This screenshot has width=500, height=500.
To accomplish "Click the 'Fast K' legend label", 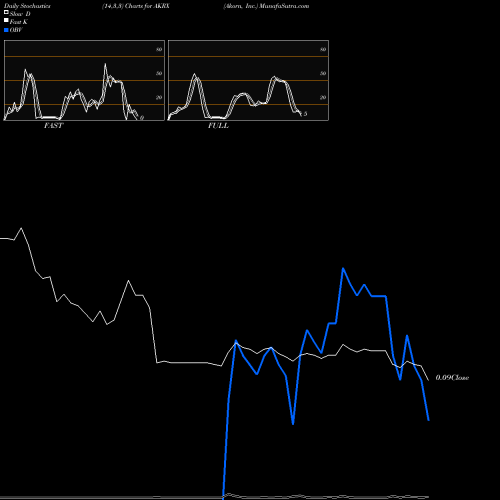I will click(x=19, y=22).
